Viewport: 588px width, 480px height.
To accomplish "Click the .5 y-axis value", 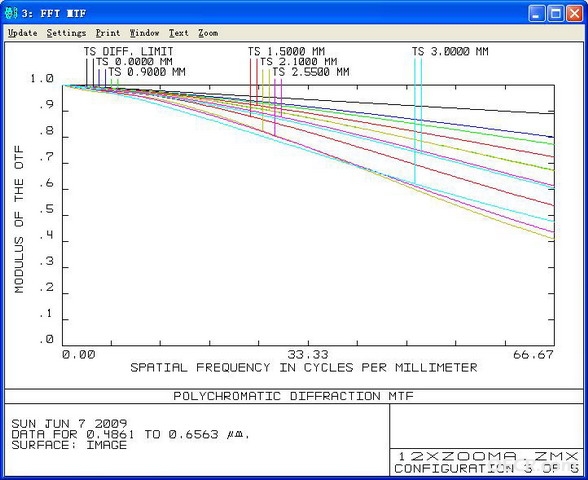I will [x=46, y=209].
